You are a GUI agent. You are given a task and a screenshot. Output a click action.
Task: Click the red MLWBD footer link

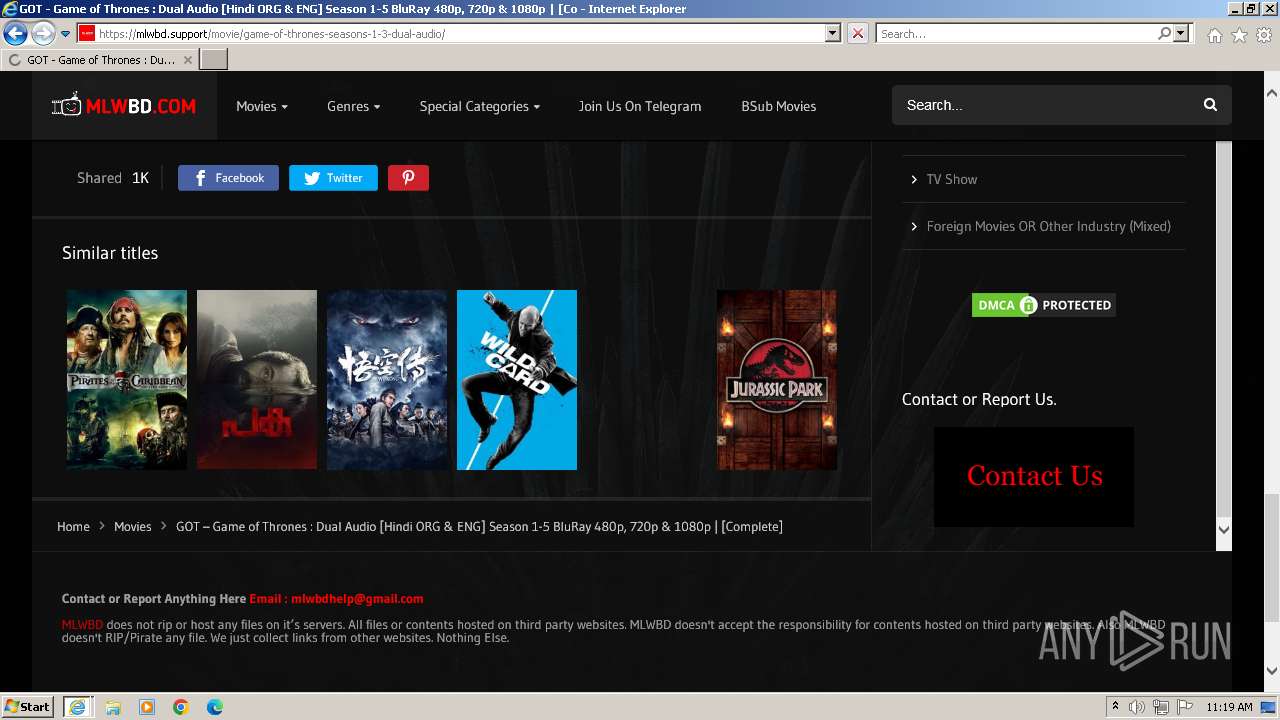(82, 625)
